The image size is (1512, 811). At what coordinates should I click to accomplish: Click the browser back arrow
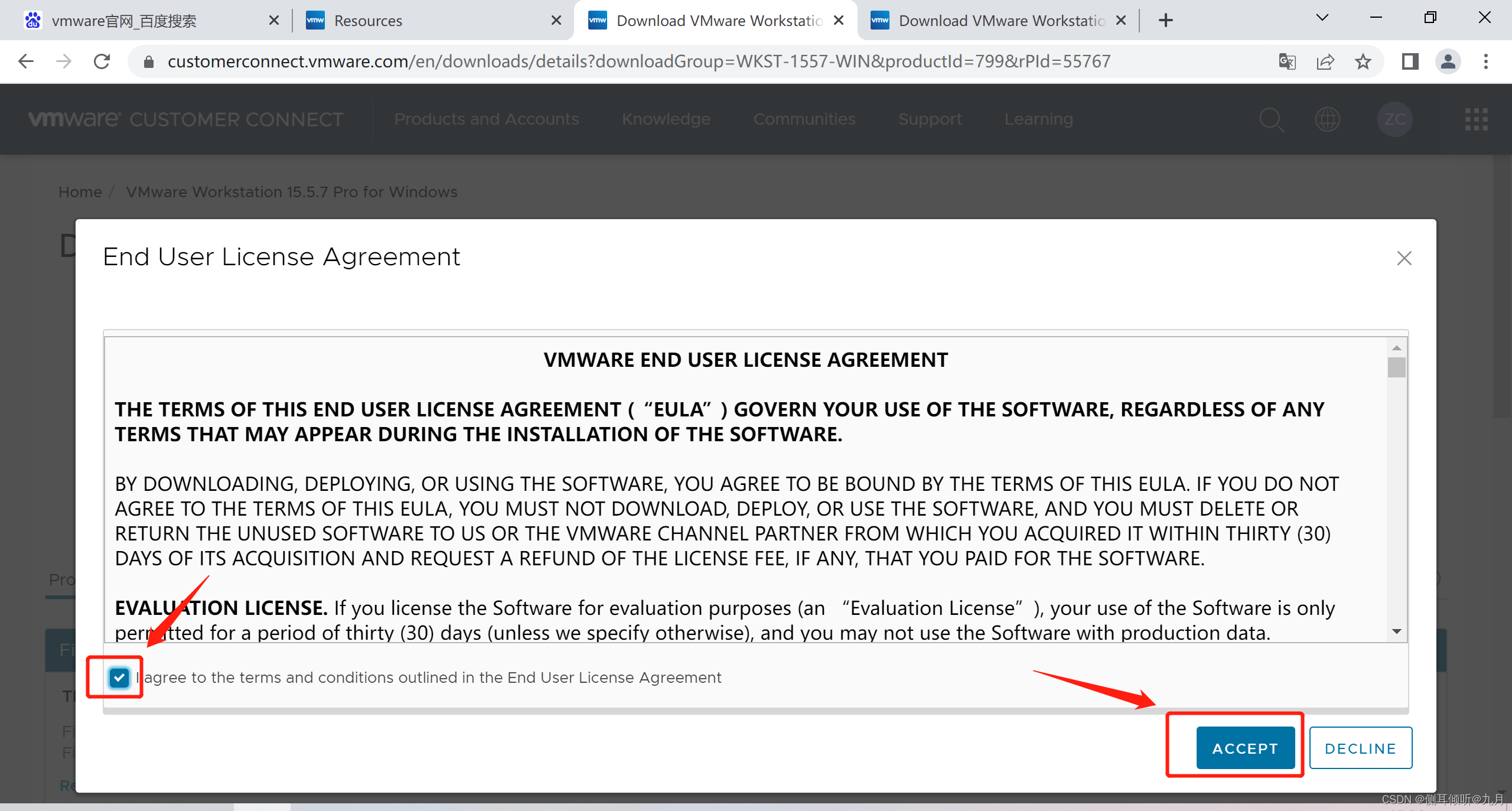click(x=26, y=61)
